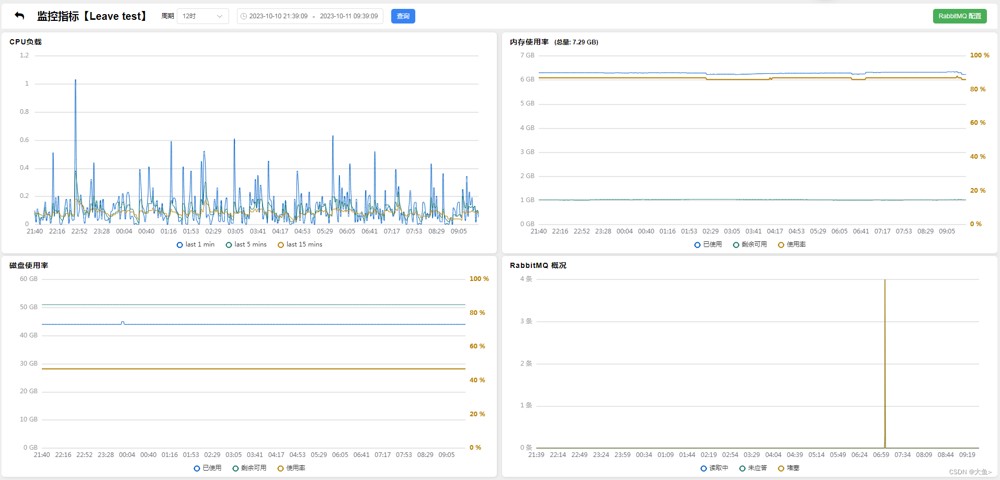1000x480 pixels.
Task: Click the end date 2023-10-11 09:39:09 field
Action: (348, 17)
